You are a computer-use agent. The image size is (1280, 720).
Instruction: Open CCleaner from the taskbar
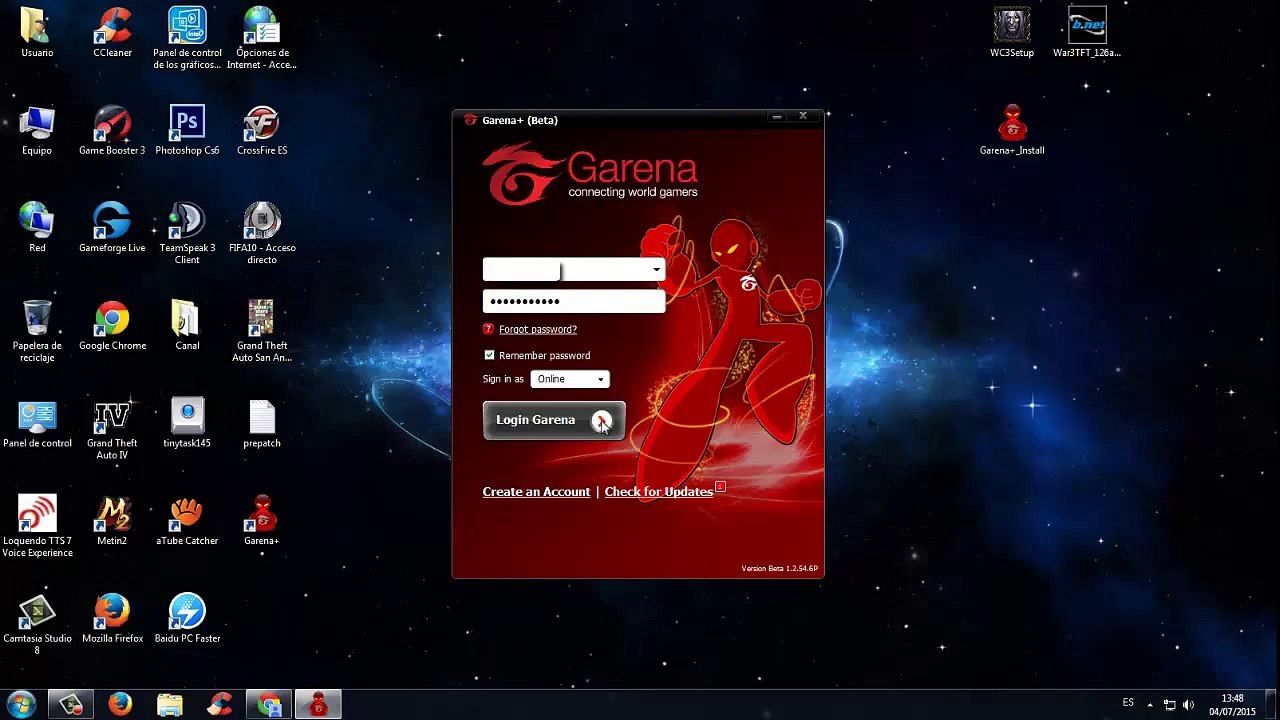[220, 705]
